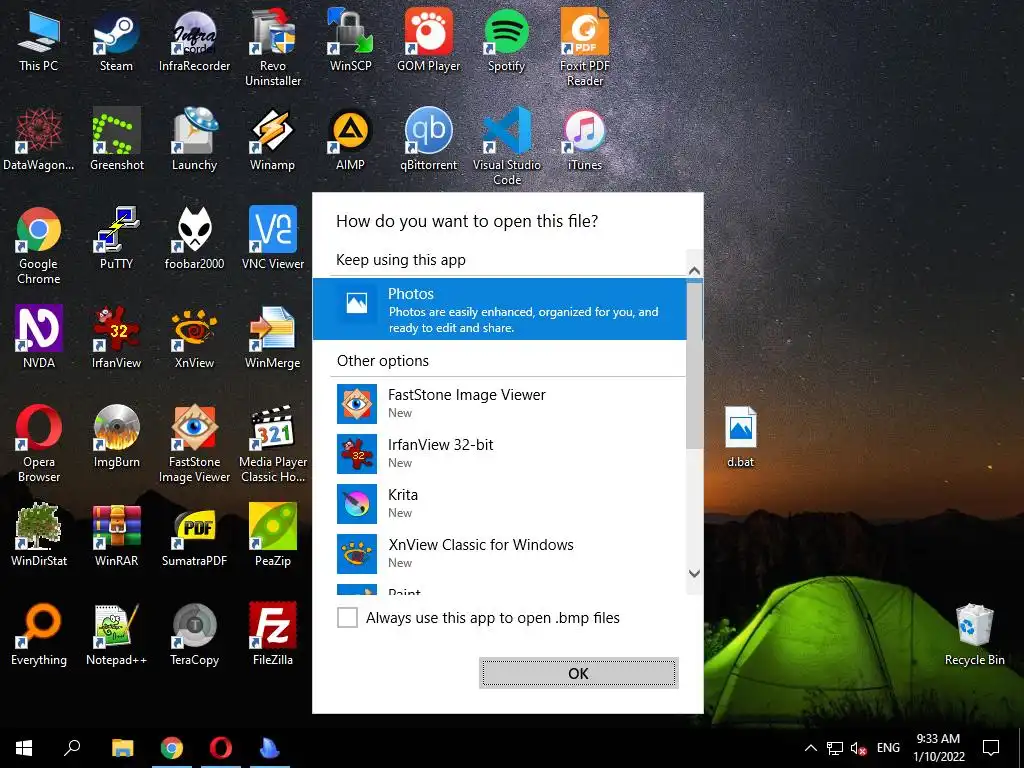The height and width of the screenshot is (768, 1024).
Task: Select the IrfanView desktop shortcut
Action: [116, 338]
